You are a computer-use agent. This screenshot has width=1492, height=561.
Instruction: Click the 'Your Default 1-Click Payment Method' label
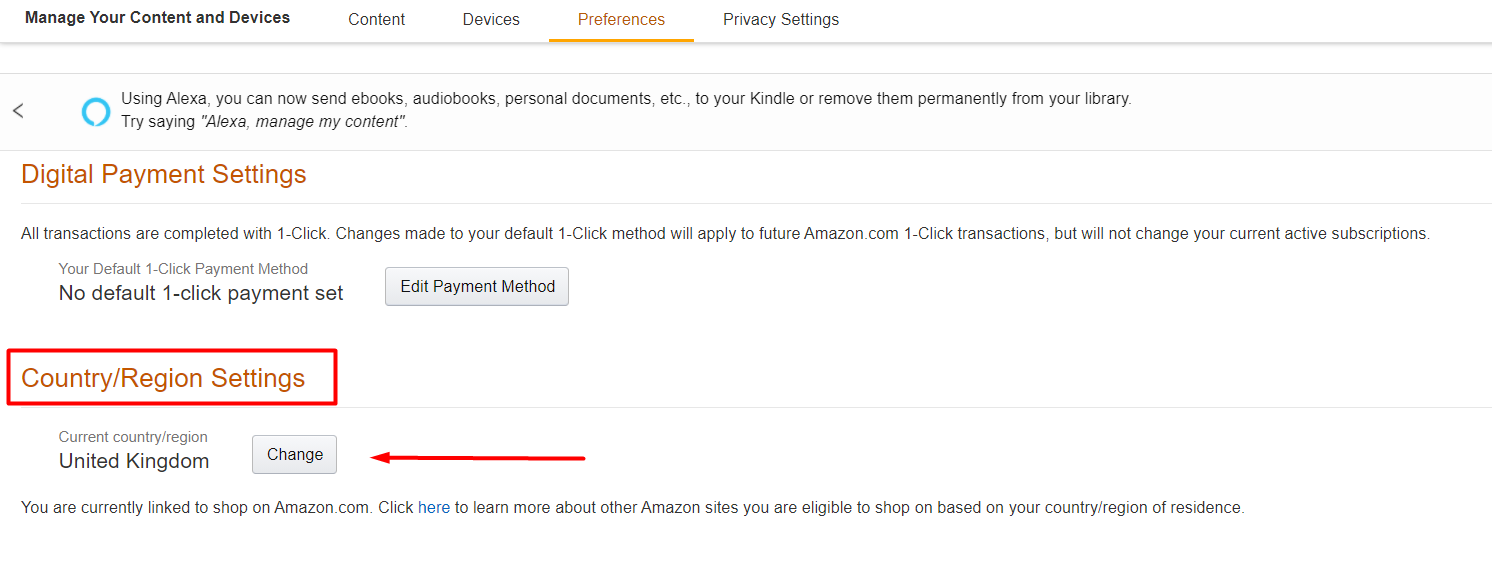(183, 269)
